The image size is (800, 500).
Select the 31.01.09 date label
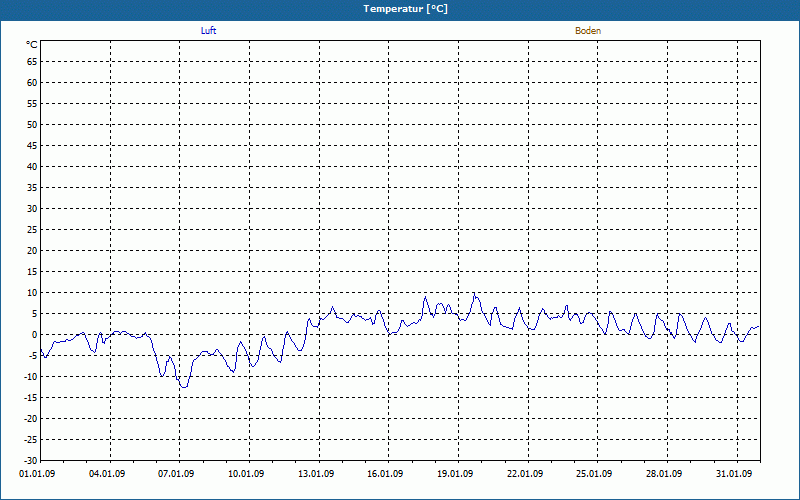[x=734, y=473]
